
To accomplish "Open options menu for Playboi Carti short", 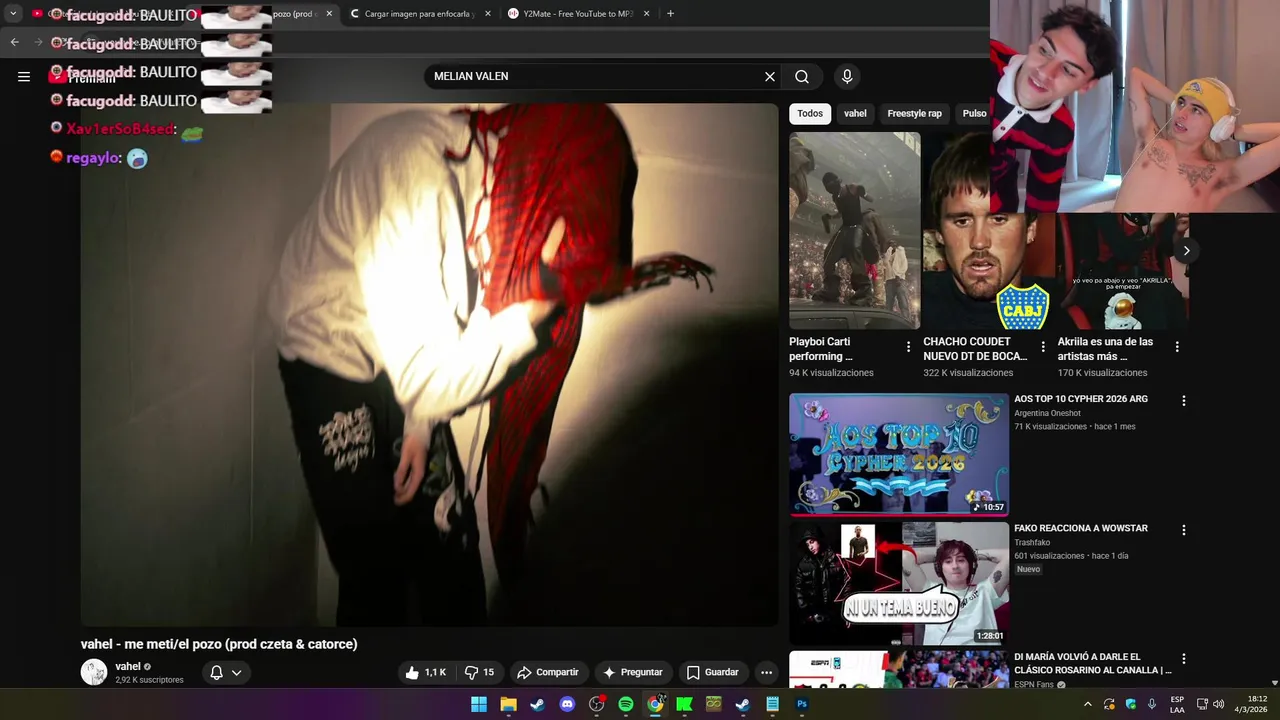I will tap(908, 347).
